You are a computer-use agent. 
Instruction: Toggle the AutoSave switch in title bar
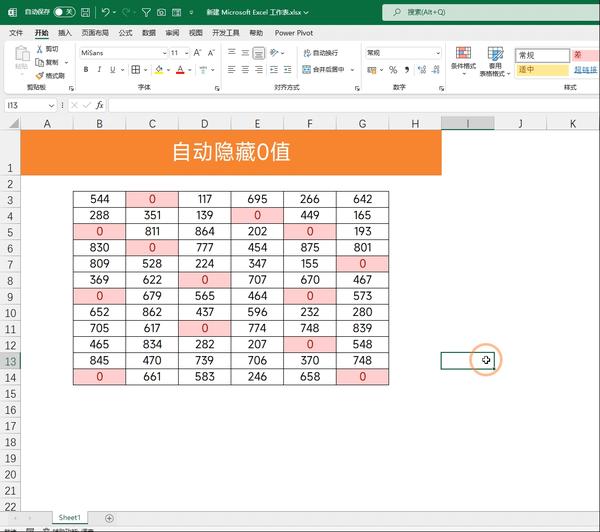point(64,12)
